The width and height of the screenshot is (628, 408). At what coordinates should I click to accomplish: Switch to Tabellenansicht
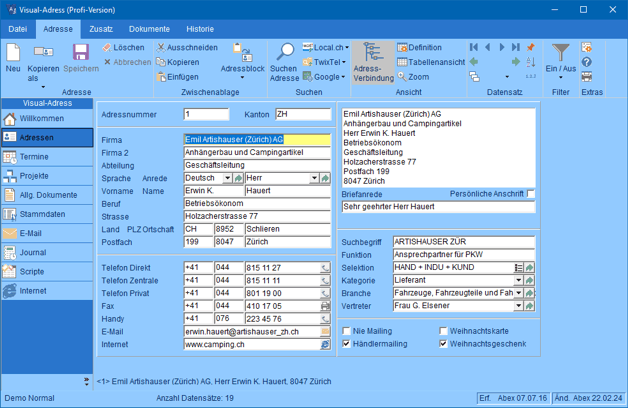(431, 62)
